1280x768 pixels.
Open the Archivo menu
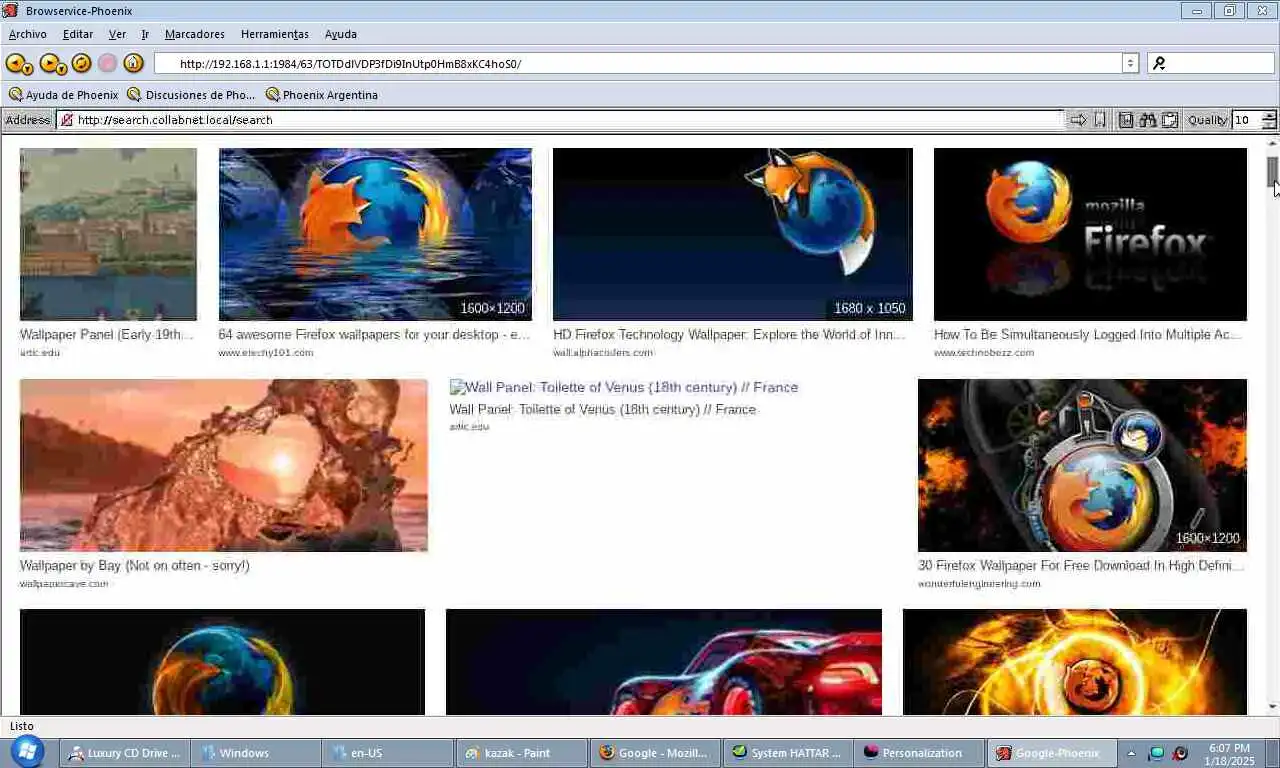[27, 34]
